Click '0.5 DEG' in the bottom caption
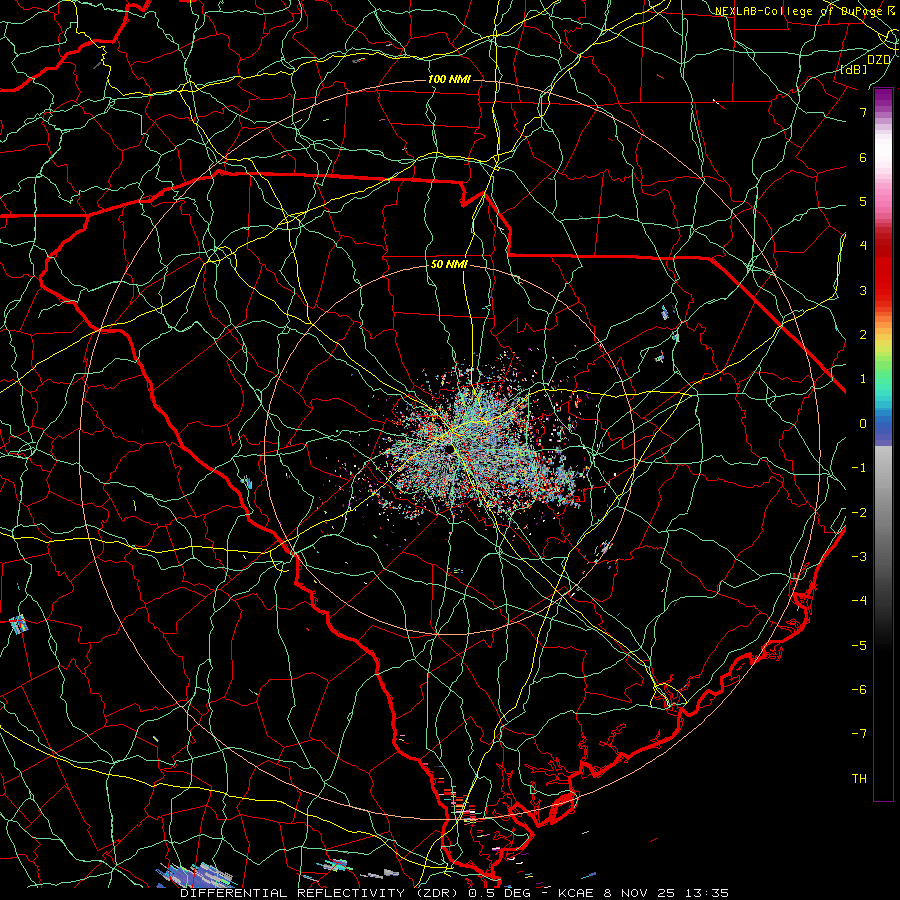 tap(501, 893)
